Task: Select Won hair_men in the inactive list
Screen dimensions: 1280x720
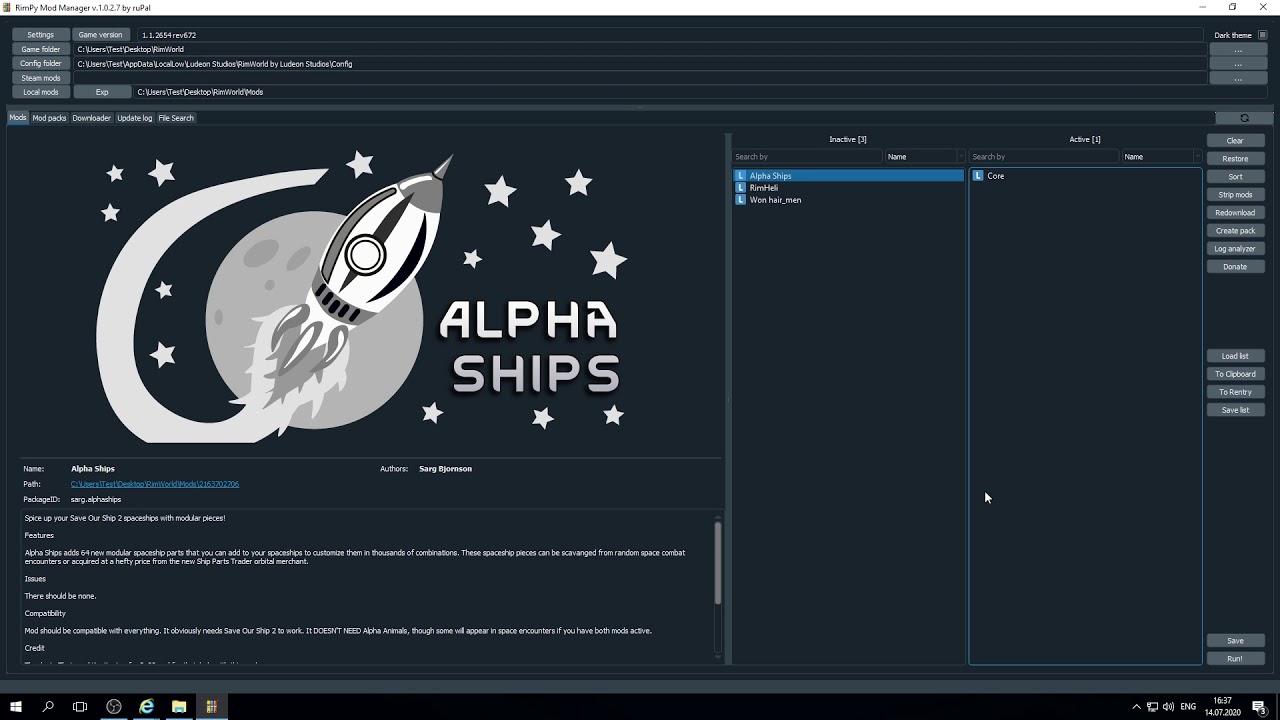Action: point(848,200)
